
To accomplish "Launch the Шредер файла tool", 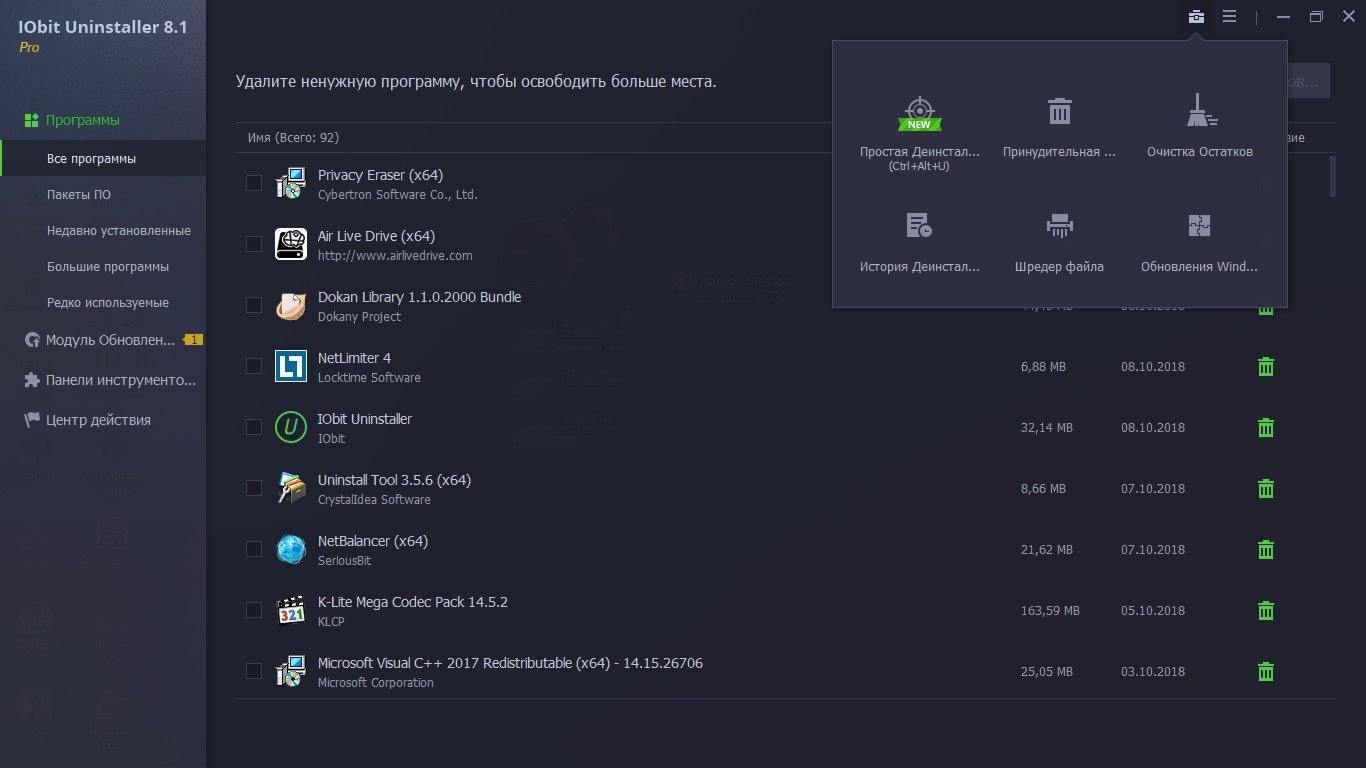I will (1059, 242).
